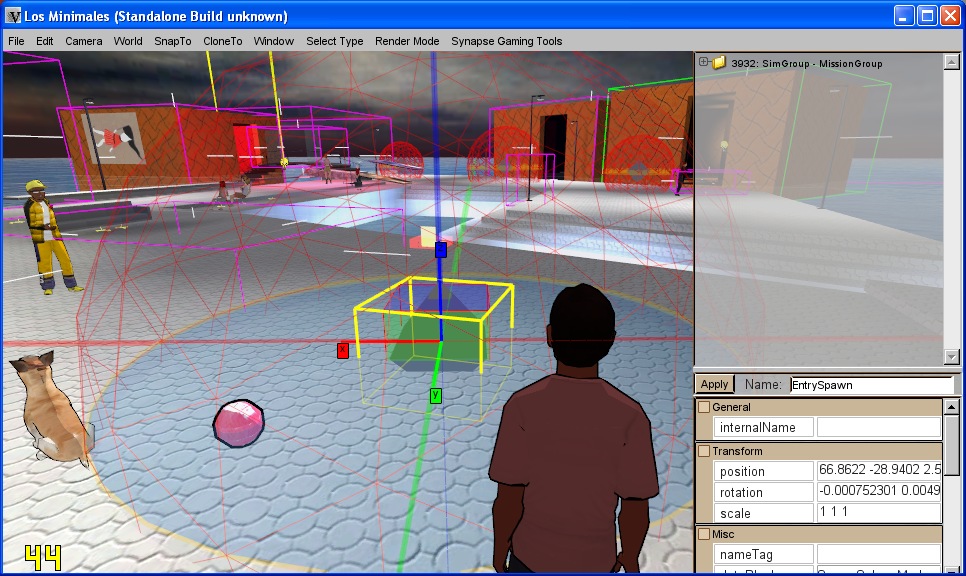Open the World menu

tap(128, 41)
